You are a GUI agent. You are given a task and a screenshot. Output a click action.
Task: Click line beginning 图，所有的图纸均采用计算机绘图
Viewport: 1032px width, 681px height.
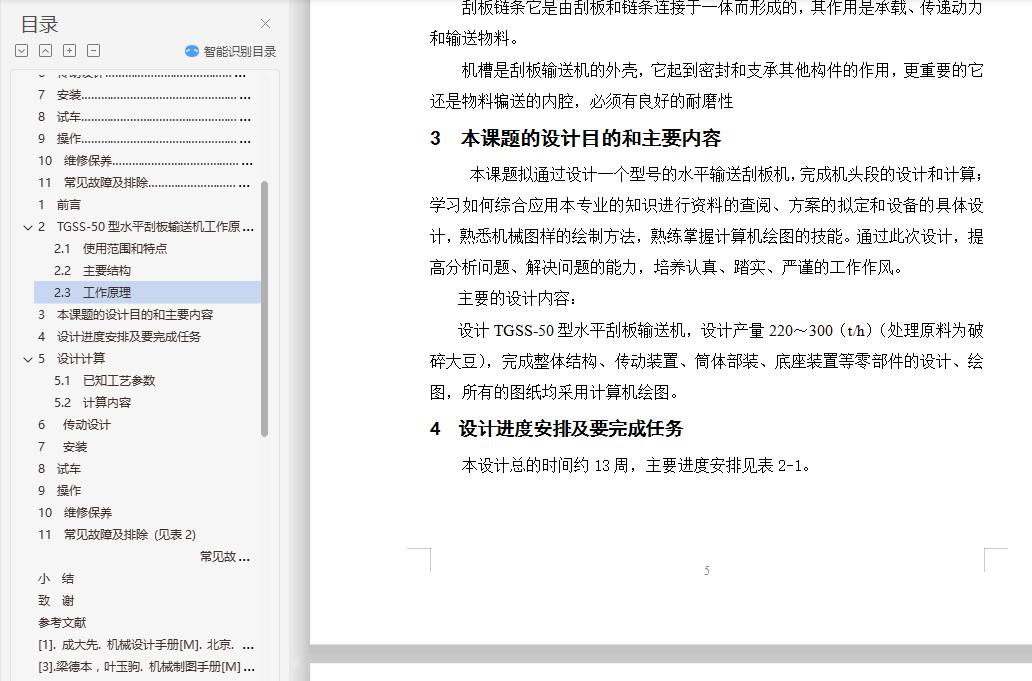(x=555, y=393)
